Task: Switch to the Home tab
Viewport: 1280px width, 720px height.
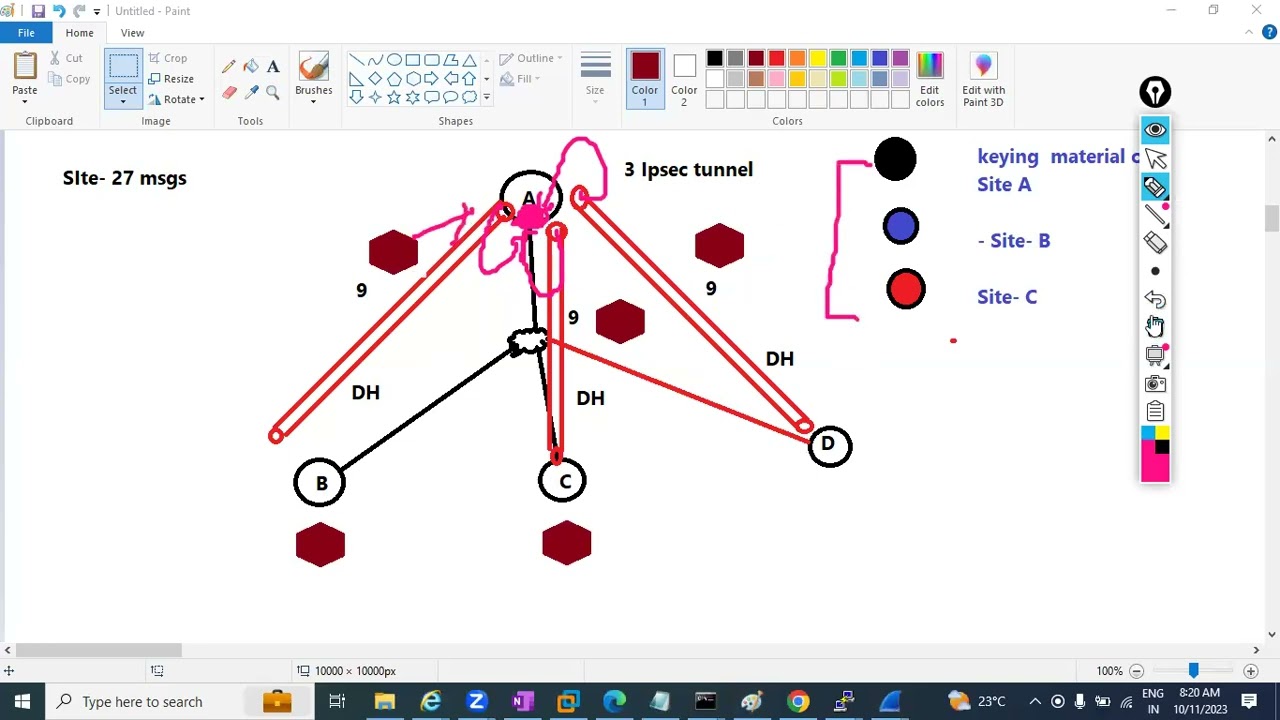Action: point(79,33)
